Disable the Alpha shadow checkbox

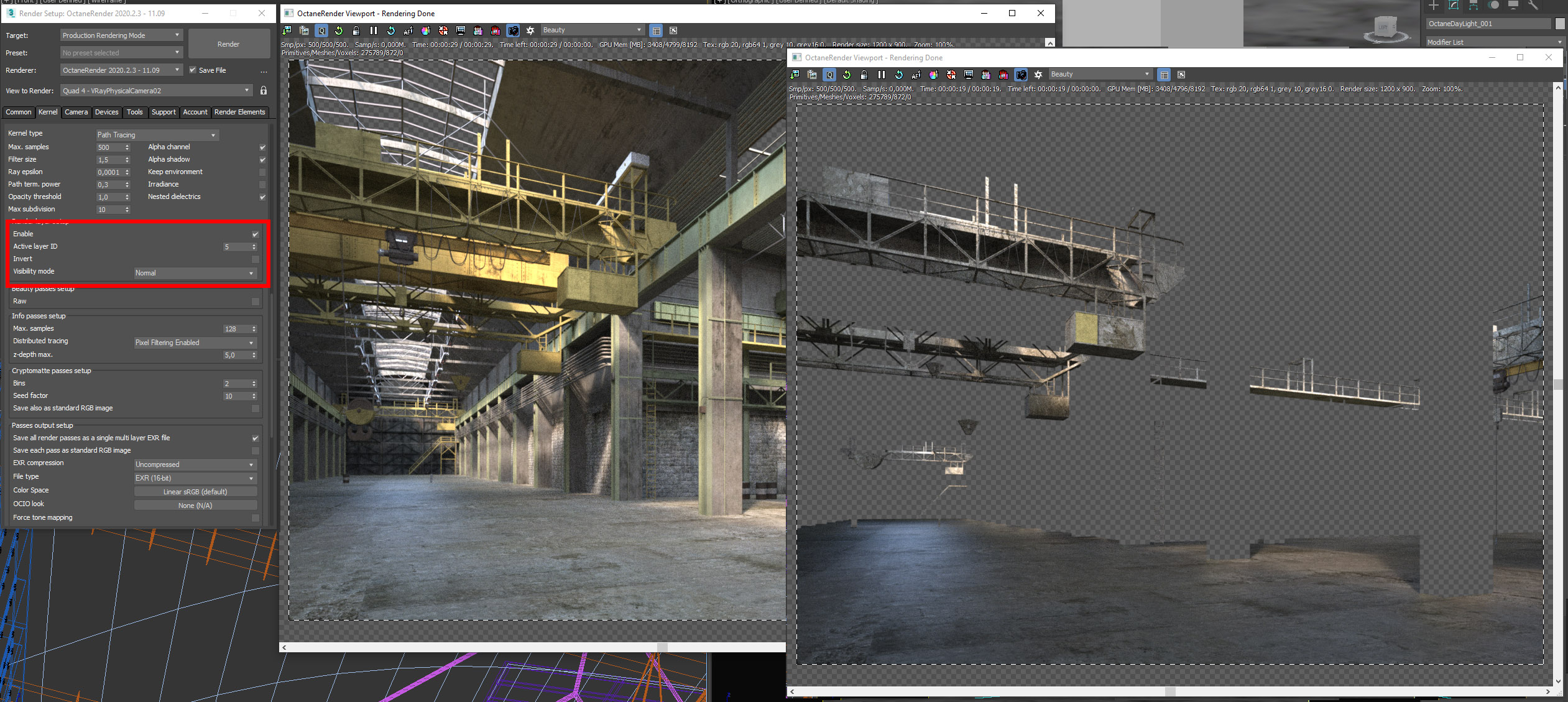pos(262,160)
